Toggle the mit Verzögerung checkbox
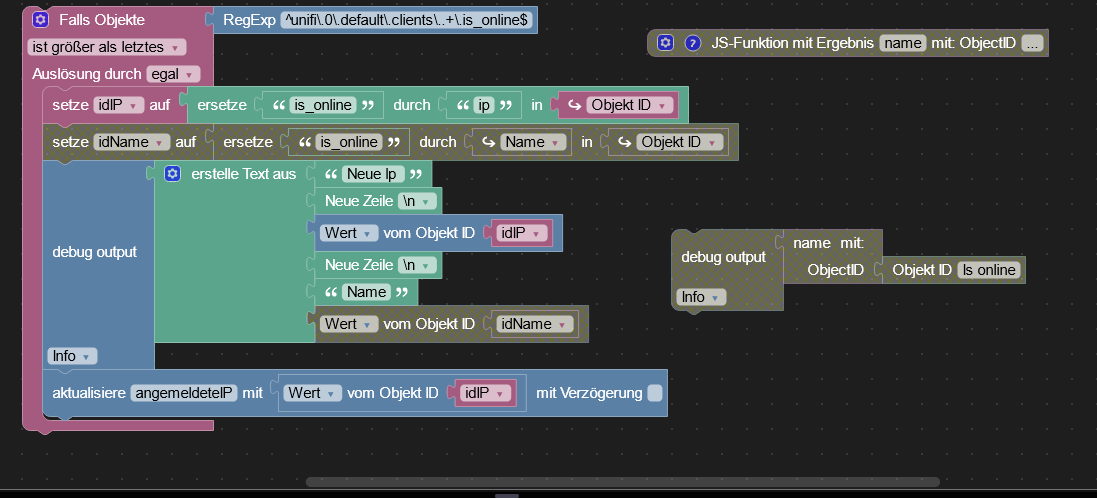 click(654, 393)
